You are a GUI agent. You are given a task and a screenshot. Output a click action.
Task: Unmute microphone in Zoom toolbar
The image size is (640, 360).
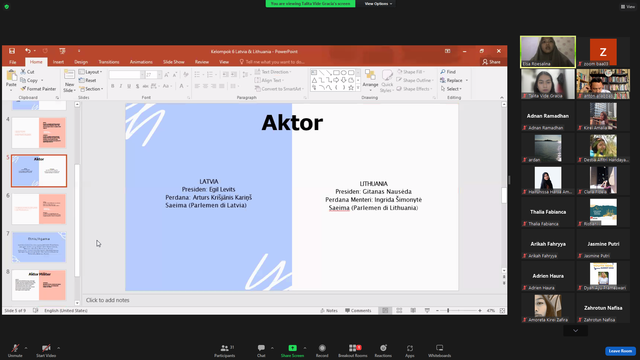pos(15,350)
